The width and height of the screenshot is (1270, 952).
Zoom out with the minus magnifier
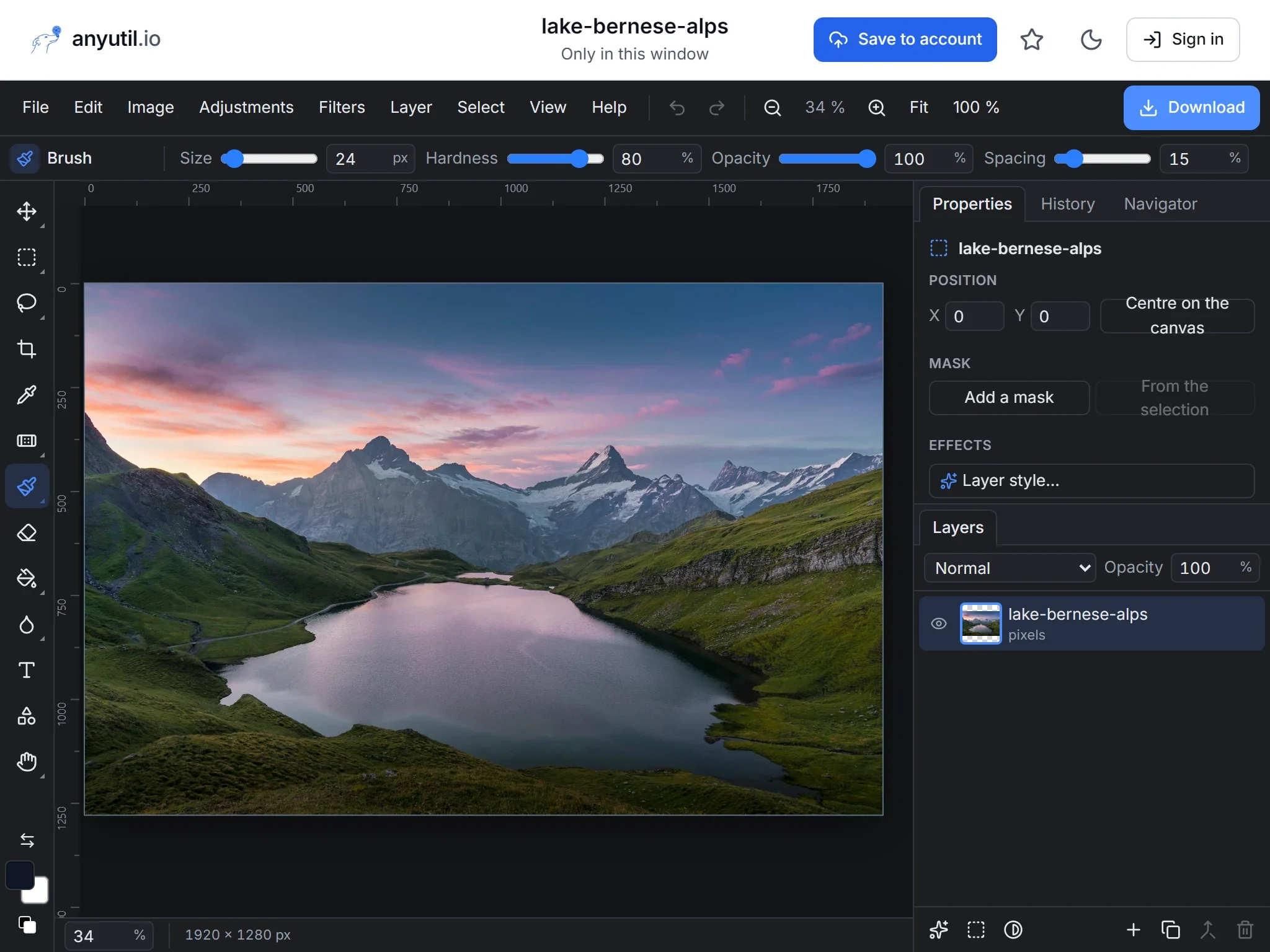click(772, 108)
